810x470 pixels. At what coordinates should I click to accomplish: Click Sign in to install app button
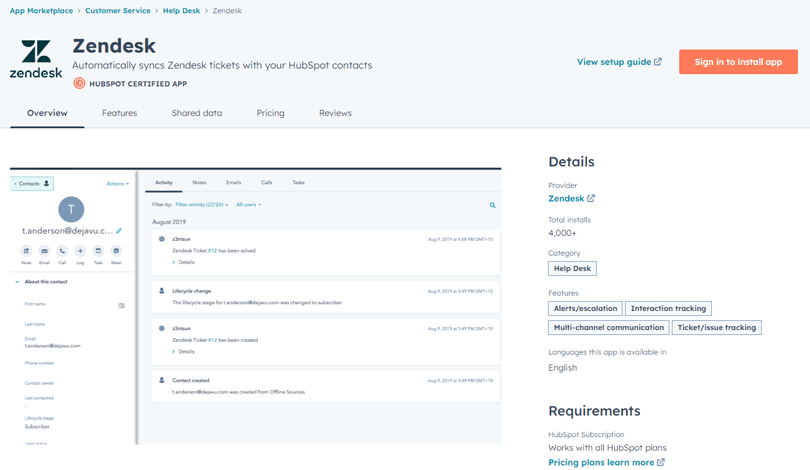738,61
